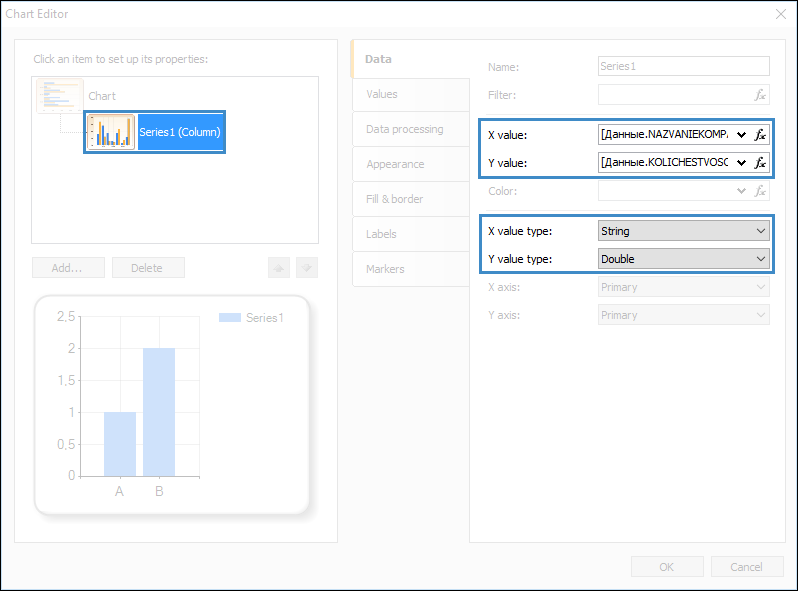Open expression editor for Y value
The image size is (798, 591).
760,163
